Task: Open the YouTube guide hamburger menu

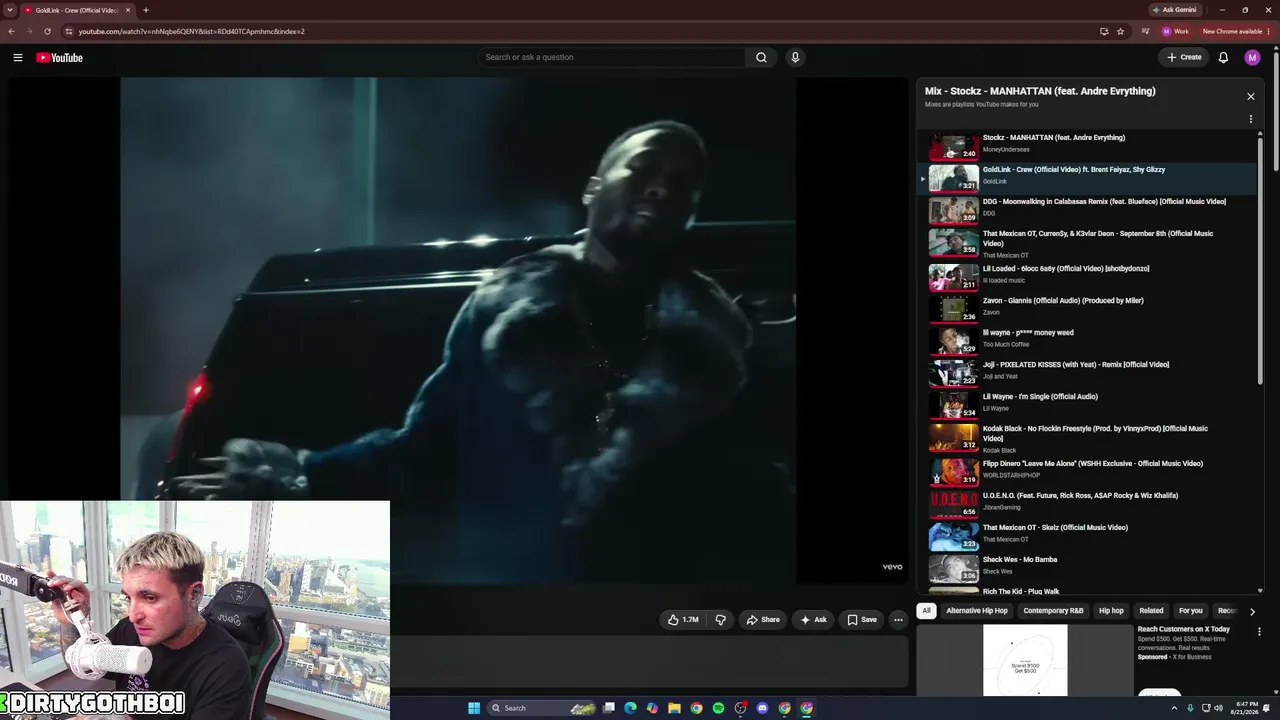Action: click(x=17, y=57)
